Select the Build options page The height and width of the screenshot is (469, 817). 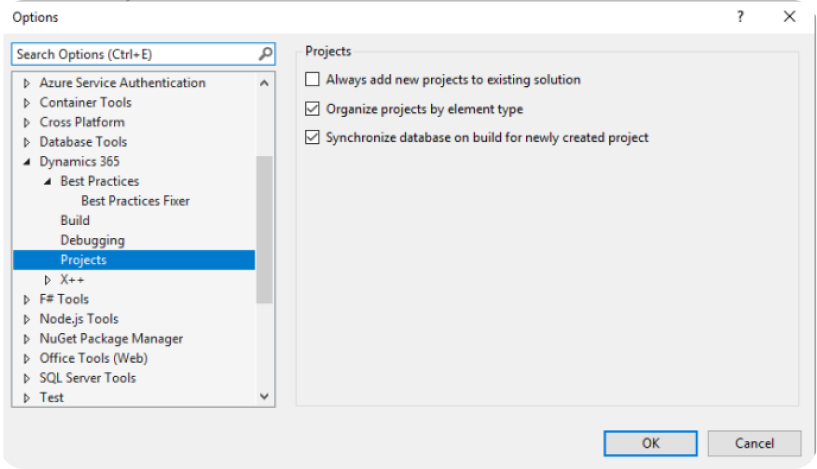pos(75,220)
